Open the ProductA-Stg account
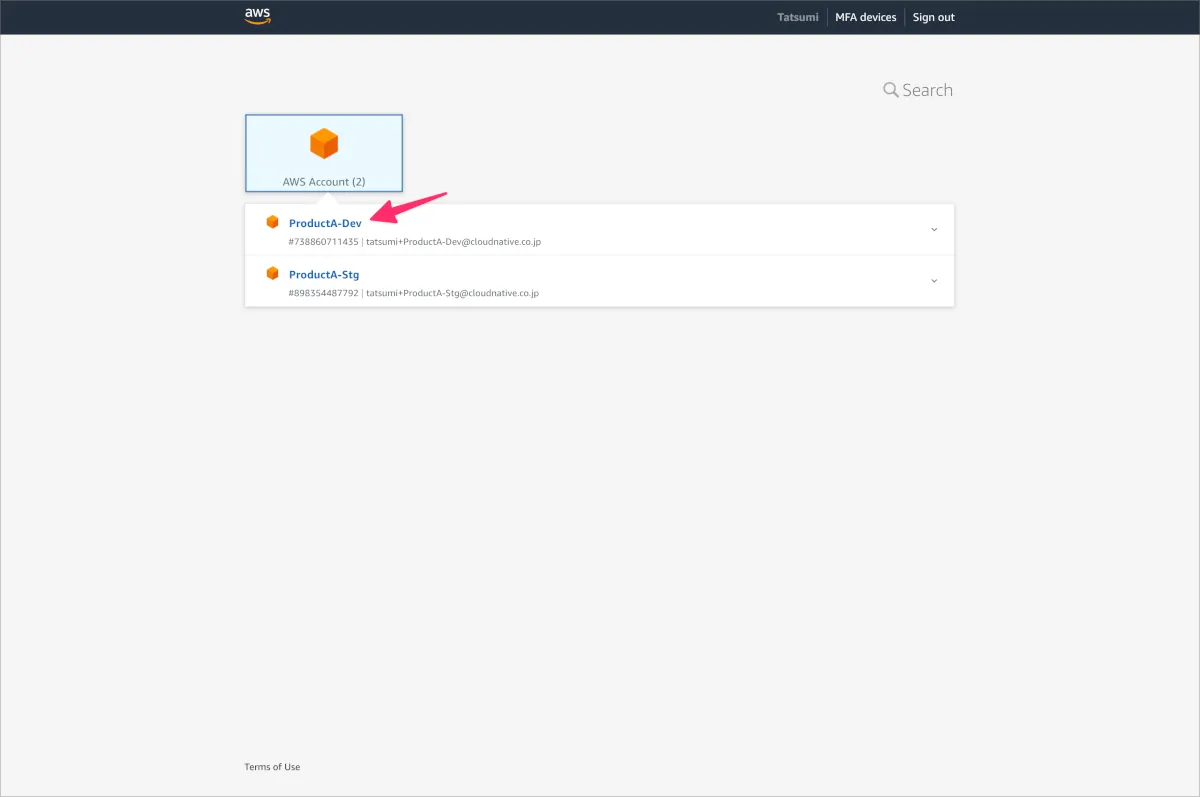 click(324, 274)
